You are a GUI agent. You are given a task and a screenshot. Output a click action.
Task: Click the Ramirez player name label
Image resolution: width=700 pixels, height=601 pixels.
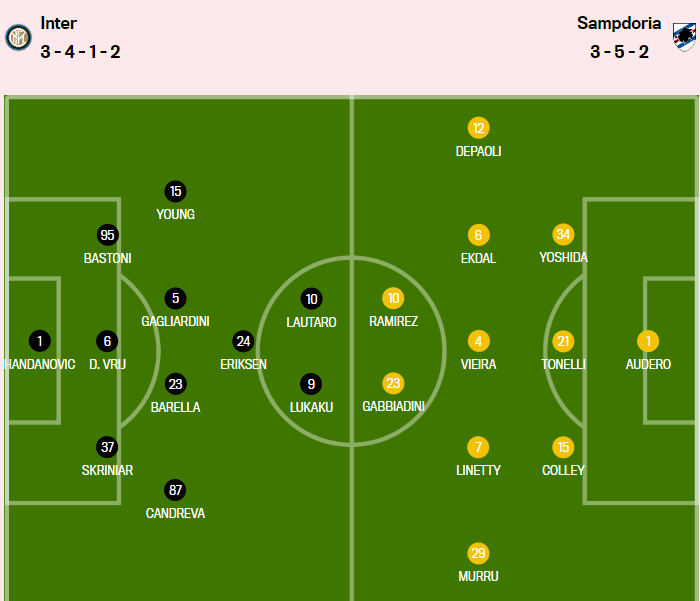tap(393, 322)
